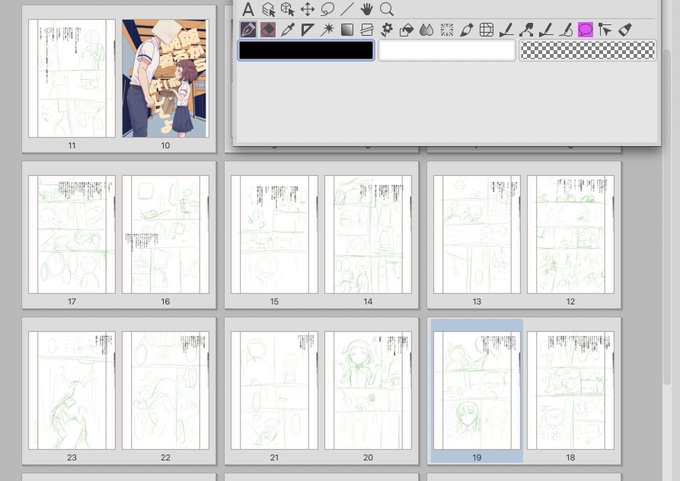Select the purple Balloon speech tool
Image resolution: width=680 pixels, height=481 pixels.
(x=585, y=29)
